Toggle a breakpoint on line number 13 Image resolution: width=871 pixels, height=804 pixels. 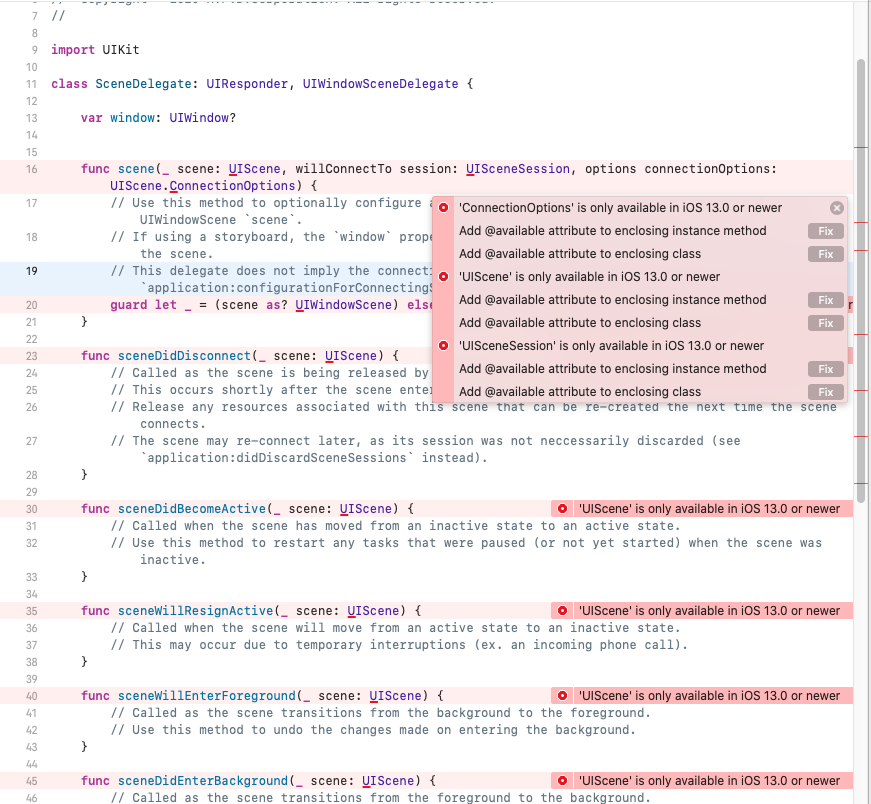pos(31,117)
